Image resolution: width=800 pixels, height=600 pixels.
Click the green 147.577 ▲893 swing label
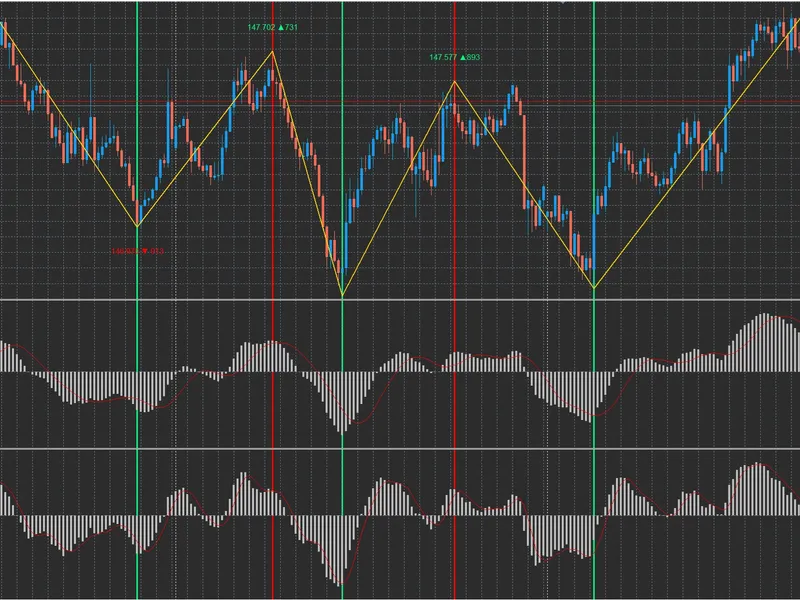click(455, 57)
